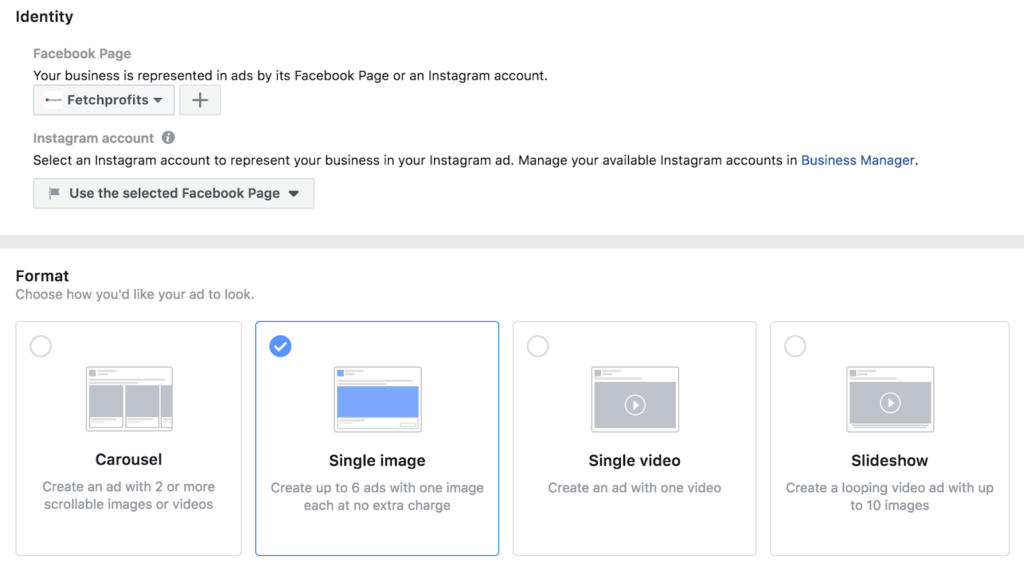Screen dimensions: 1024x566
Task: Click the Single video description text
Action: click(634, 488)
